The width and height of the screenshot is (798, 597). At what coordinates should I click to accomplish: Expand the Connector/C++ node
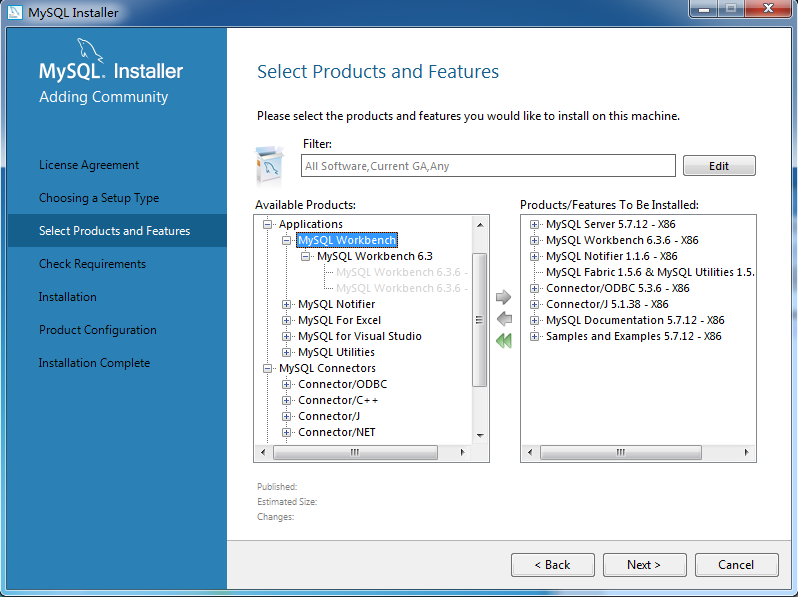pyautogui.click(x=287, y=401)
